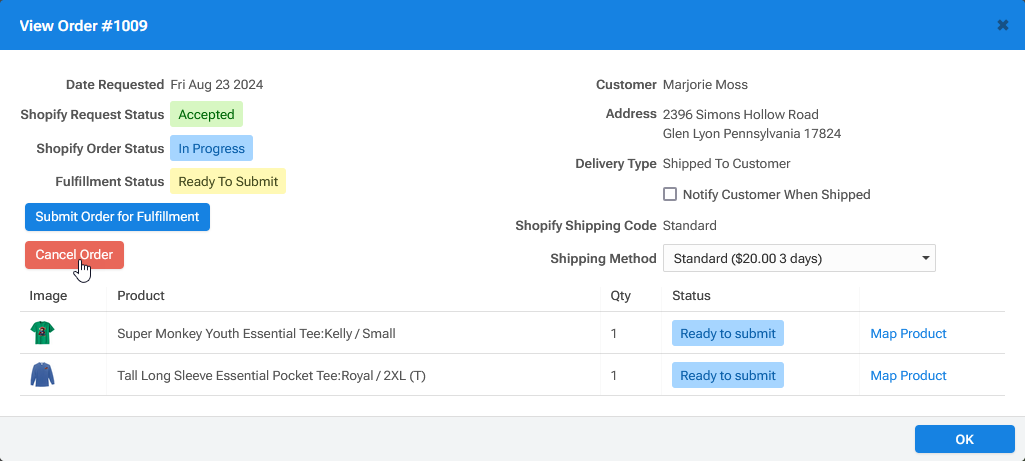Click the green Super Monkey tee thumbnail
This screenshot has height=461, width=1025.
[x=42, y=333]
